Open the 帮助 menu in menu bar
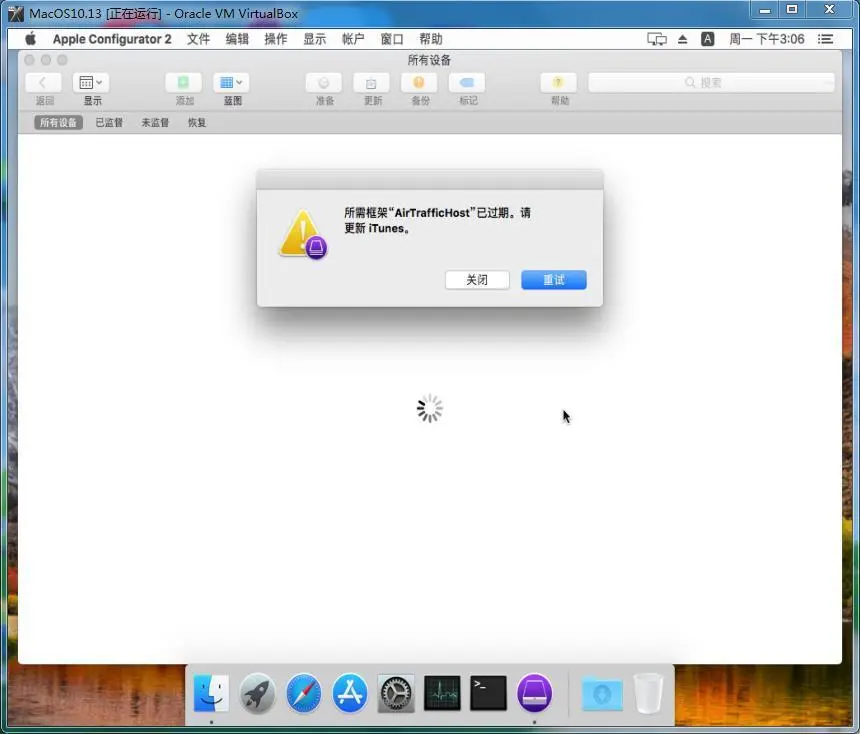Image resolution: width=860 pixels, height=734 pixels. coord(431,39)
